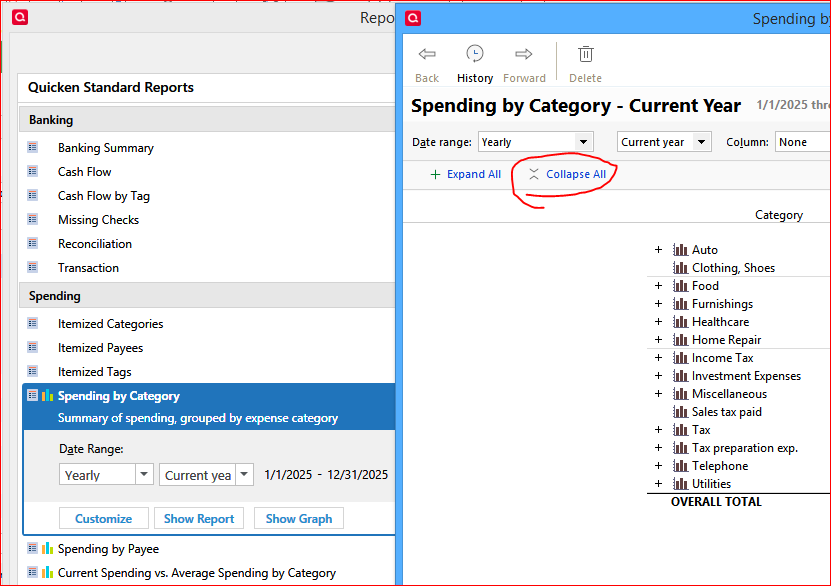Click the Category column header
The image size is (831, 586).
[779, 215]
